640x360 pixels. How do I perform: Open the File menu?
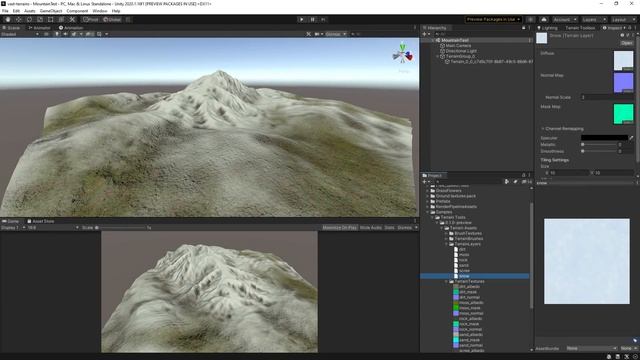[5, 11]
